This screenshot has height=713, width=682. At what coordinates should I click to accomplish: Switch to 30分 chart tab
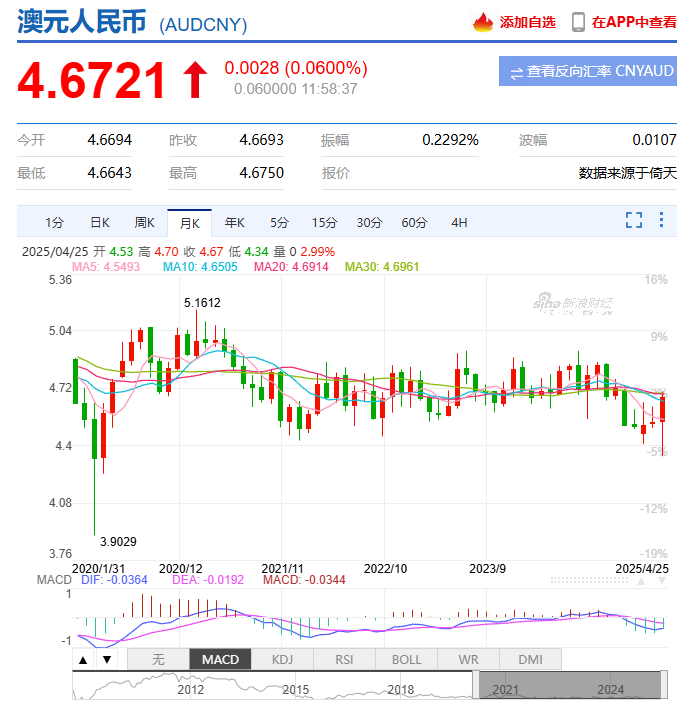click(369, 223)
